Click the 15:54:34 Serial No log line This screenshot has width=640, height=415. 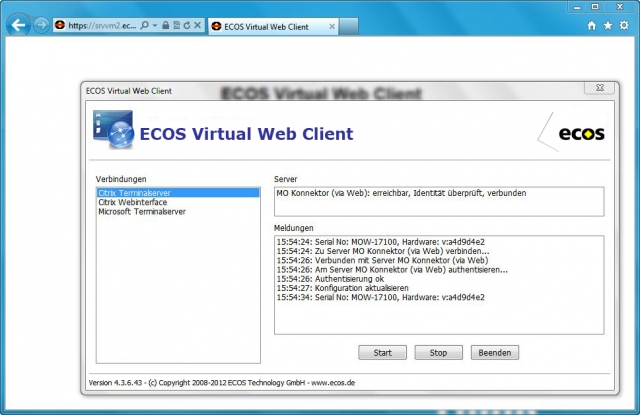pos(380,297)
